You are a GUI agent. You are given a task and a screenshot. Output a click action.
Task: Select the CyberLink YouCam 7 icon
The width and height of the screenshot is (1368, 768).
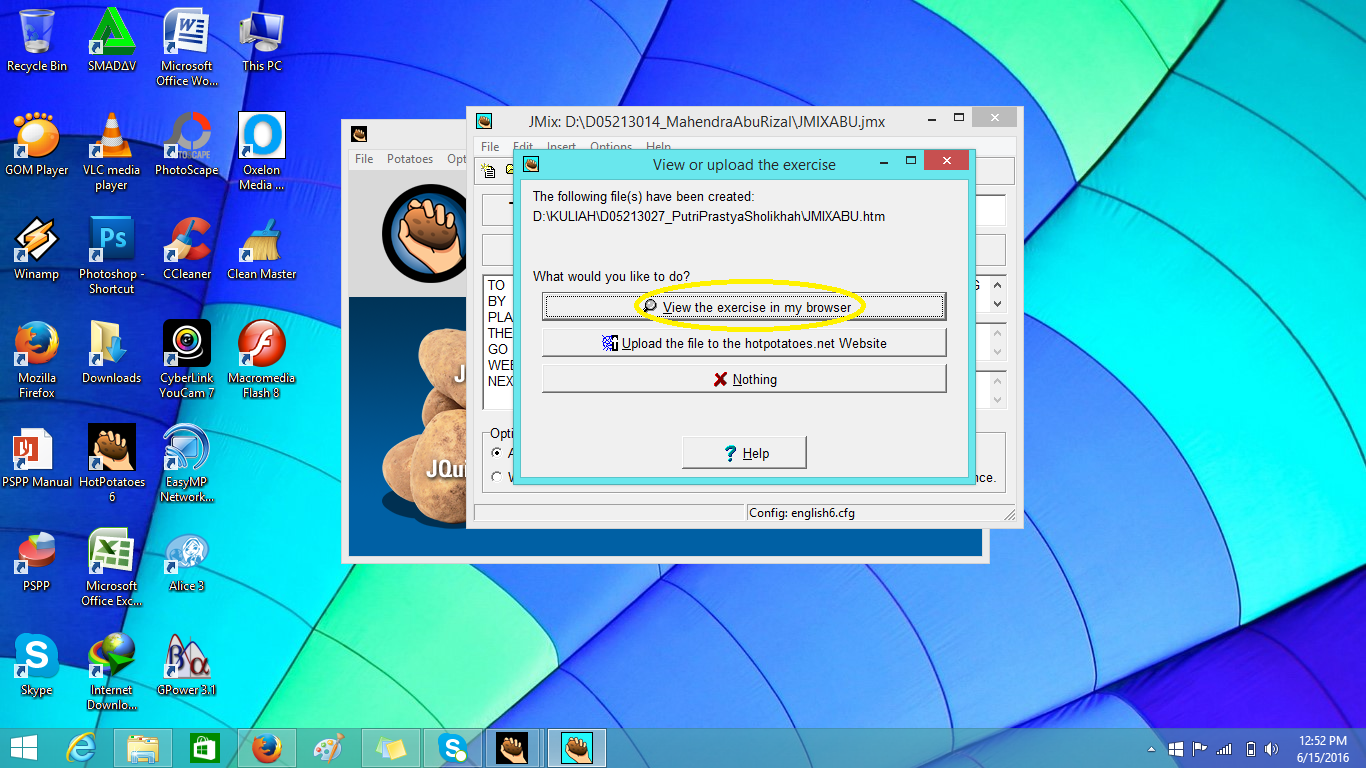(x=186, y=360)
